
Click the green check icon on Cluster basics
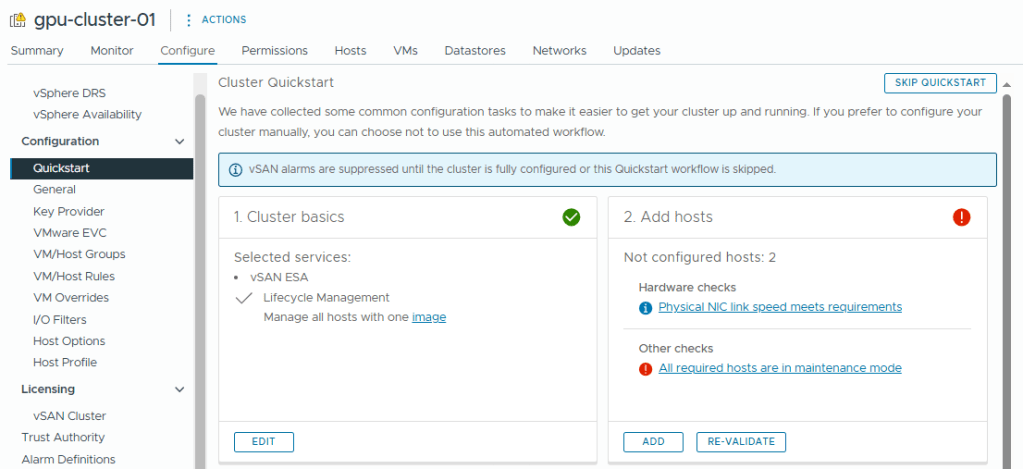coord(571,217)
